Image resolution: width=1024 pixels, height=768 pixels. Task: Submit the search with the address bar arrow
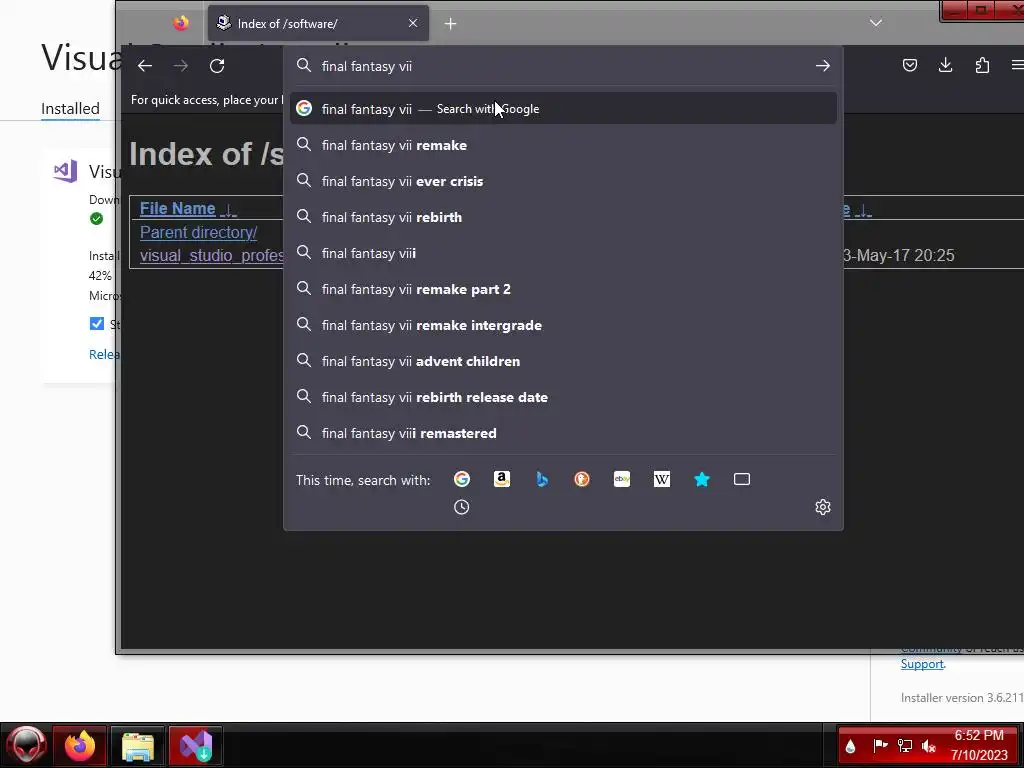point(823,66)
